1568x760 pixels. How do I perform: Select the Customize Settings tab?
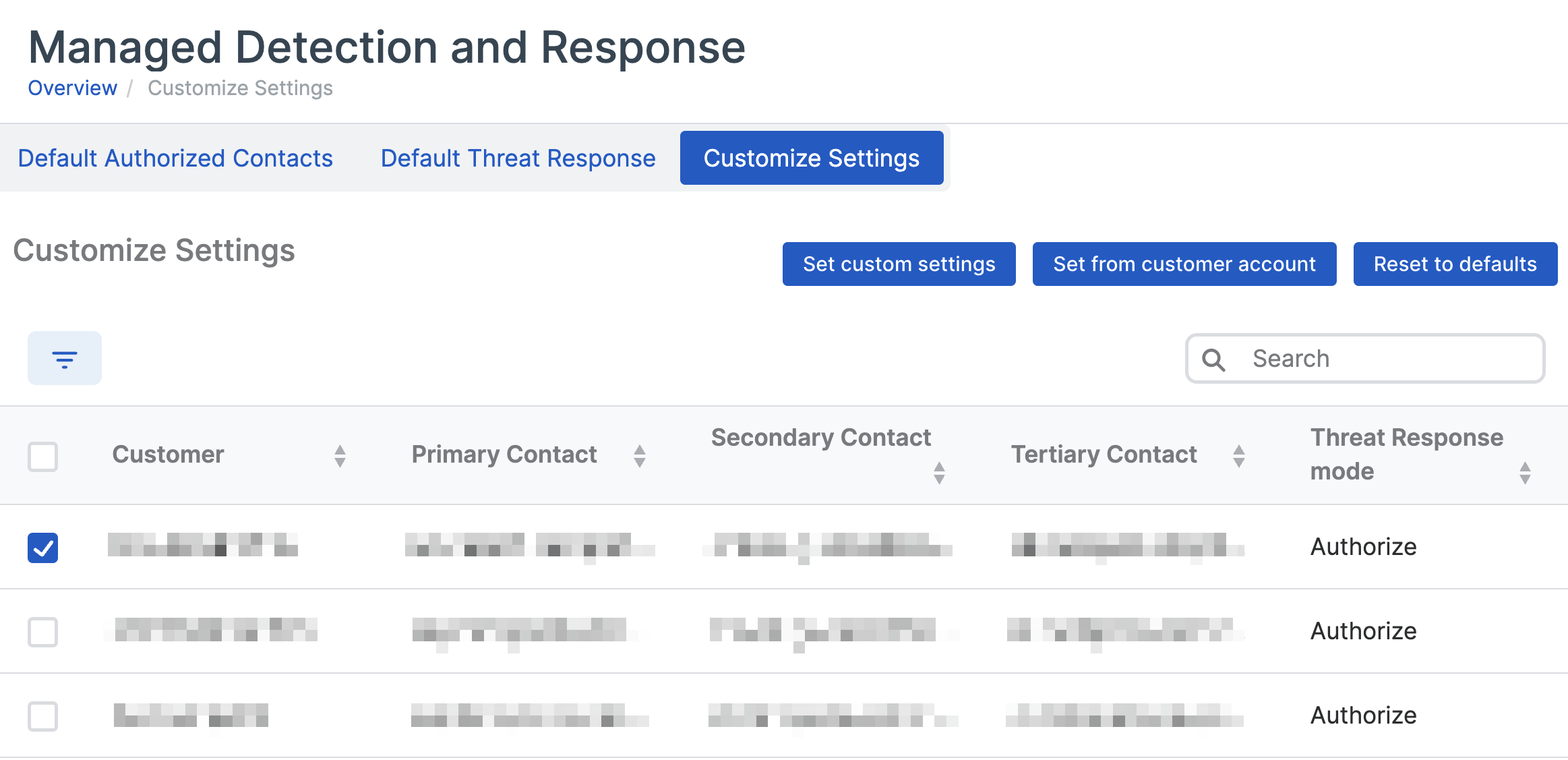pos(811,158)
